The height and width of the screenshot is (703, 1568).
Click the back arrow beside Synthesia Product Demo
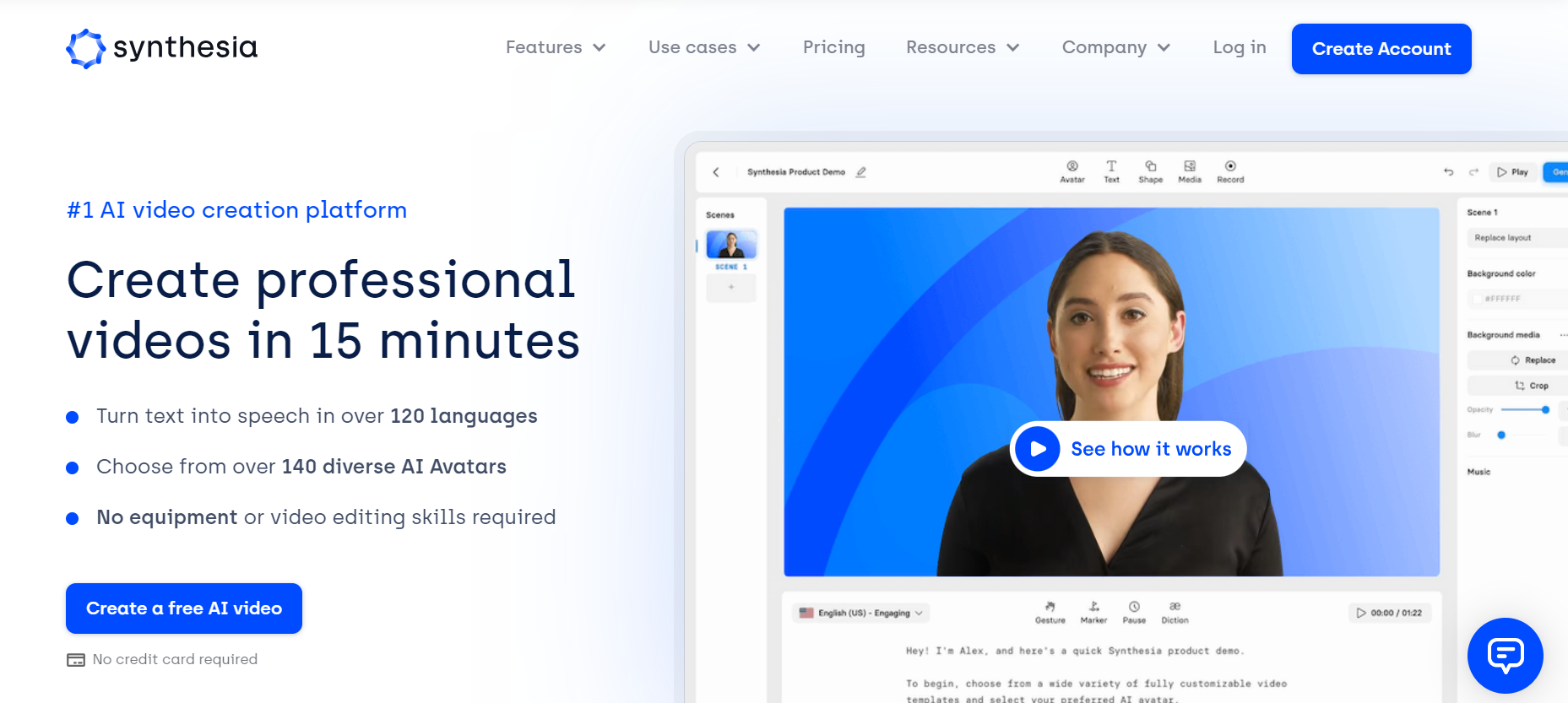(716, 172)
